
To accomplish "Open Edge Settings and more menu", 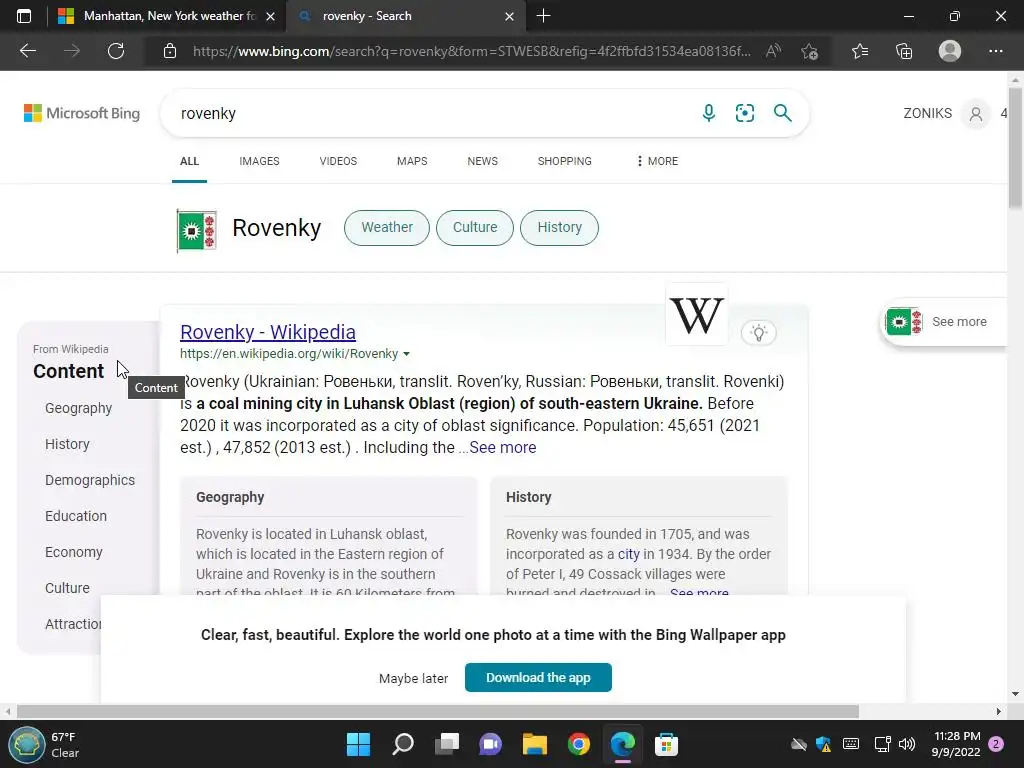I will 996,51.
